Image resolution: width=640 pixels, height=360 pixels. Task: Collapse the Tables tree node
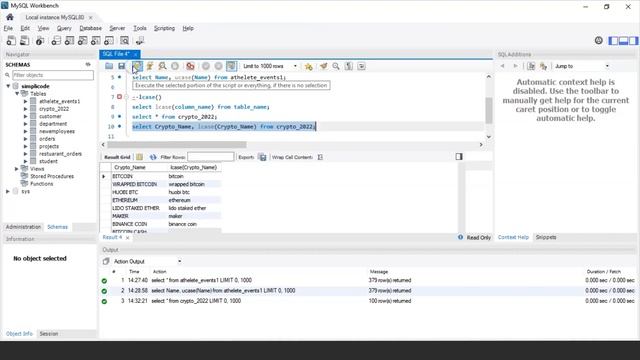[17, 93]
